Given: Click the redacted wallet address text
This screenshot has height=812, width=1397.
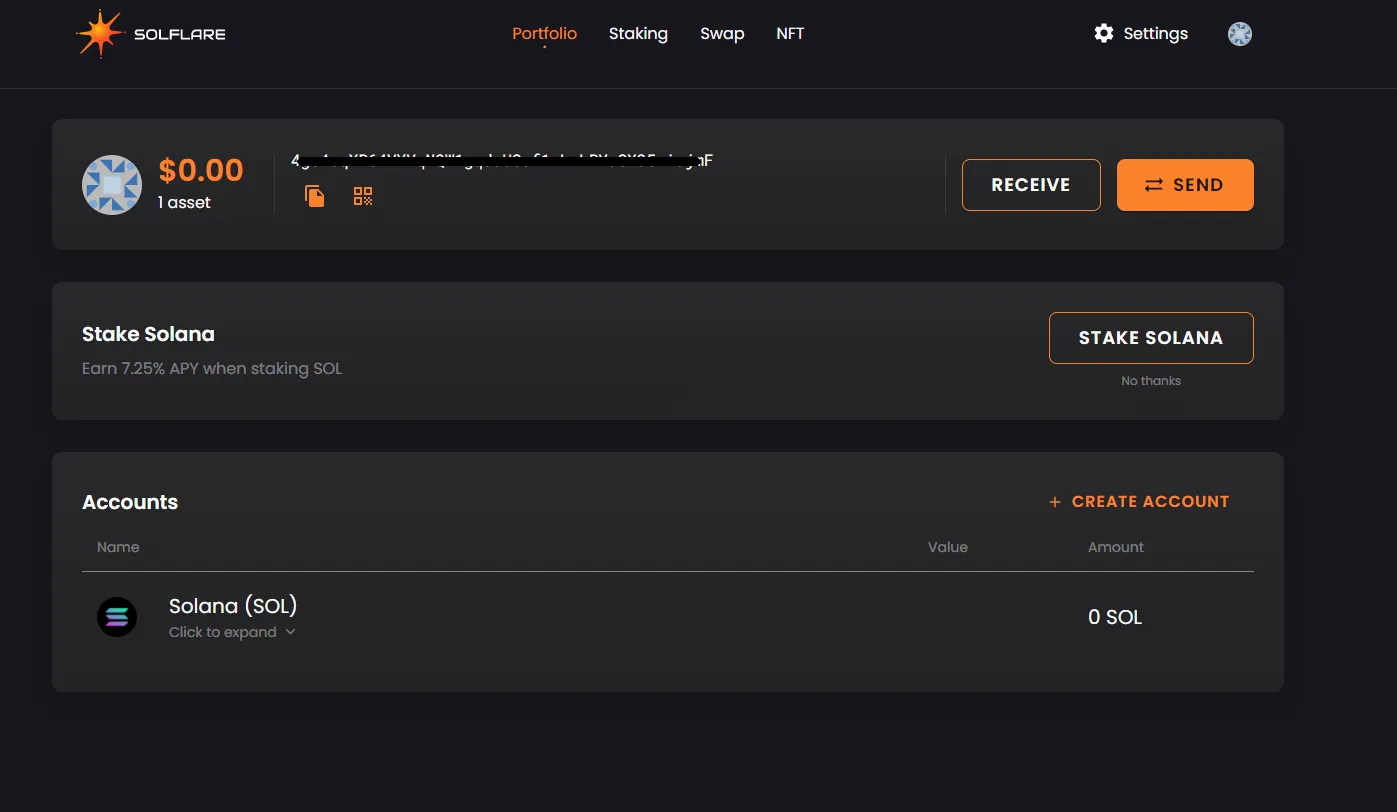Looking at the screenshot, I should (502, 160).
